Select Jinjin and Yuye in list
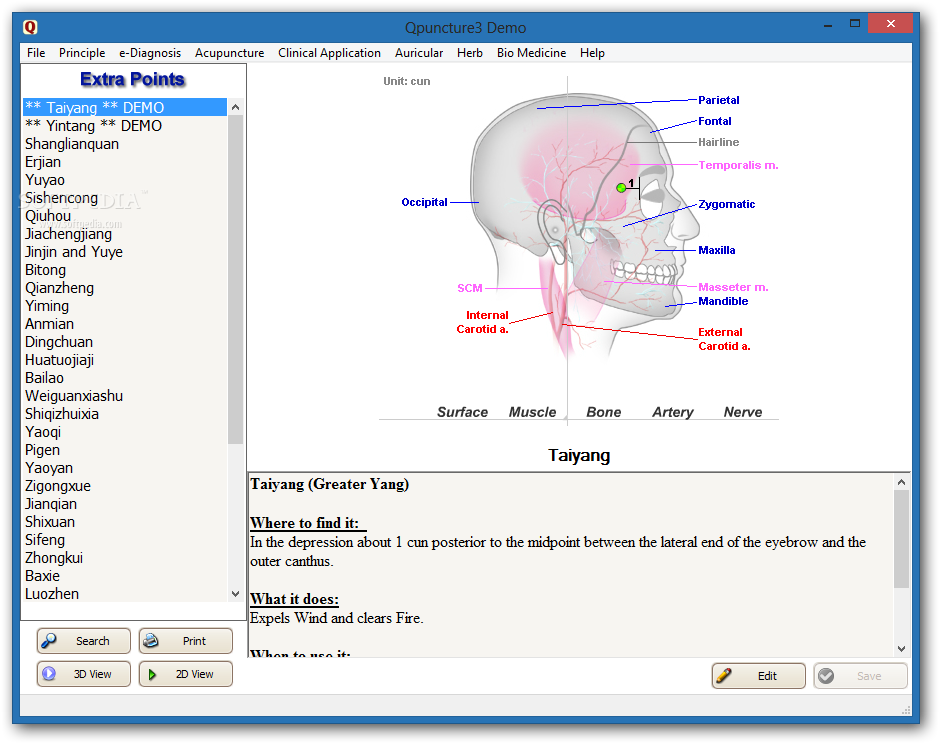The width and height of the screenshot is (940, 744). coord(125,252)
